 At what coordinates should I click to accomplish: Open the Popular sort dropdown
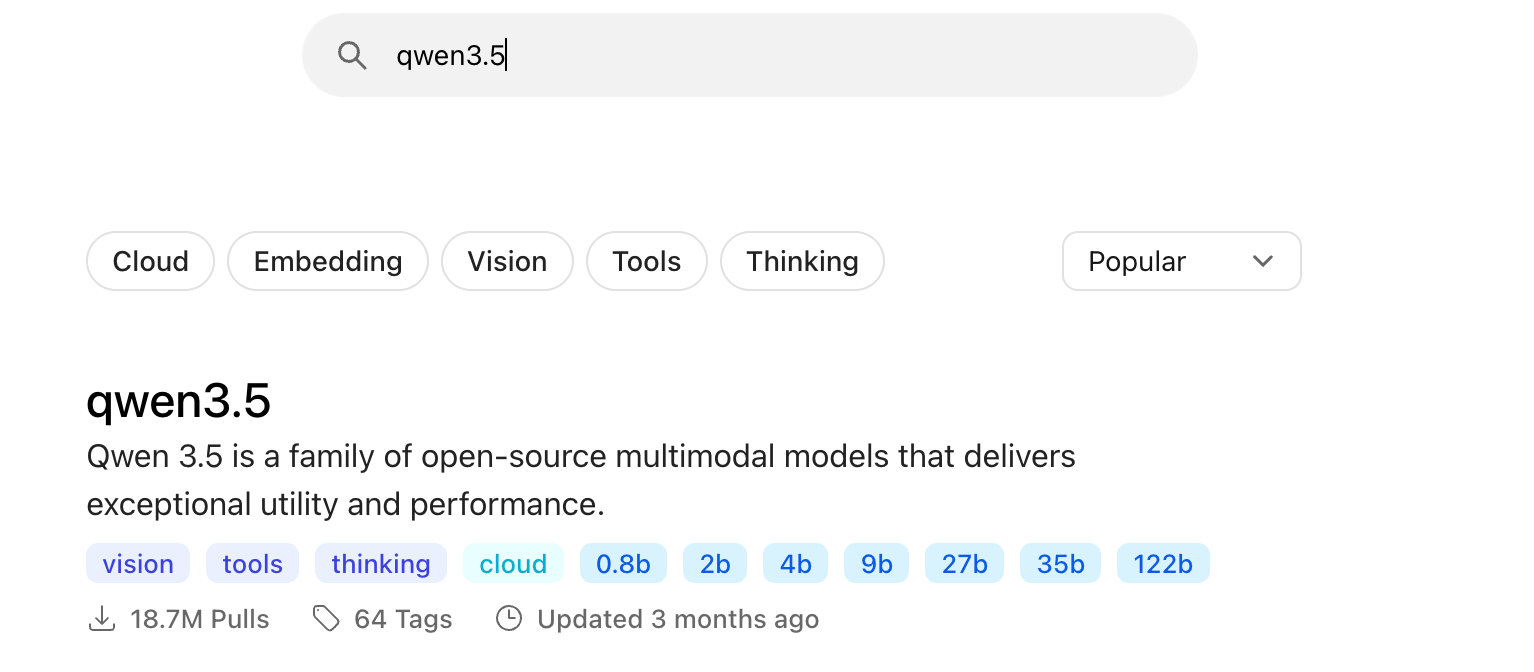click(x=1181, y=261)
